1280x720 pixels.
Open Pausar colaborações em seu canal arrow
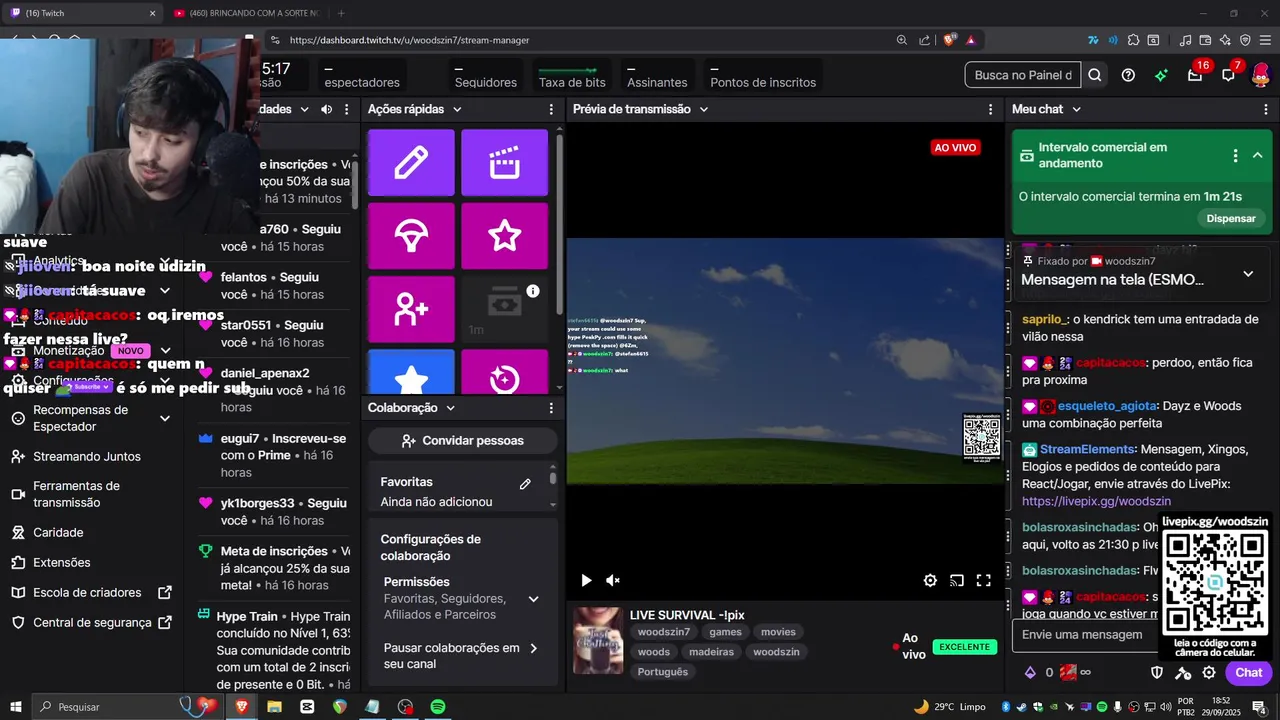(x=533, y=648)
